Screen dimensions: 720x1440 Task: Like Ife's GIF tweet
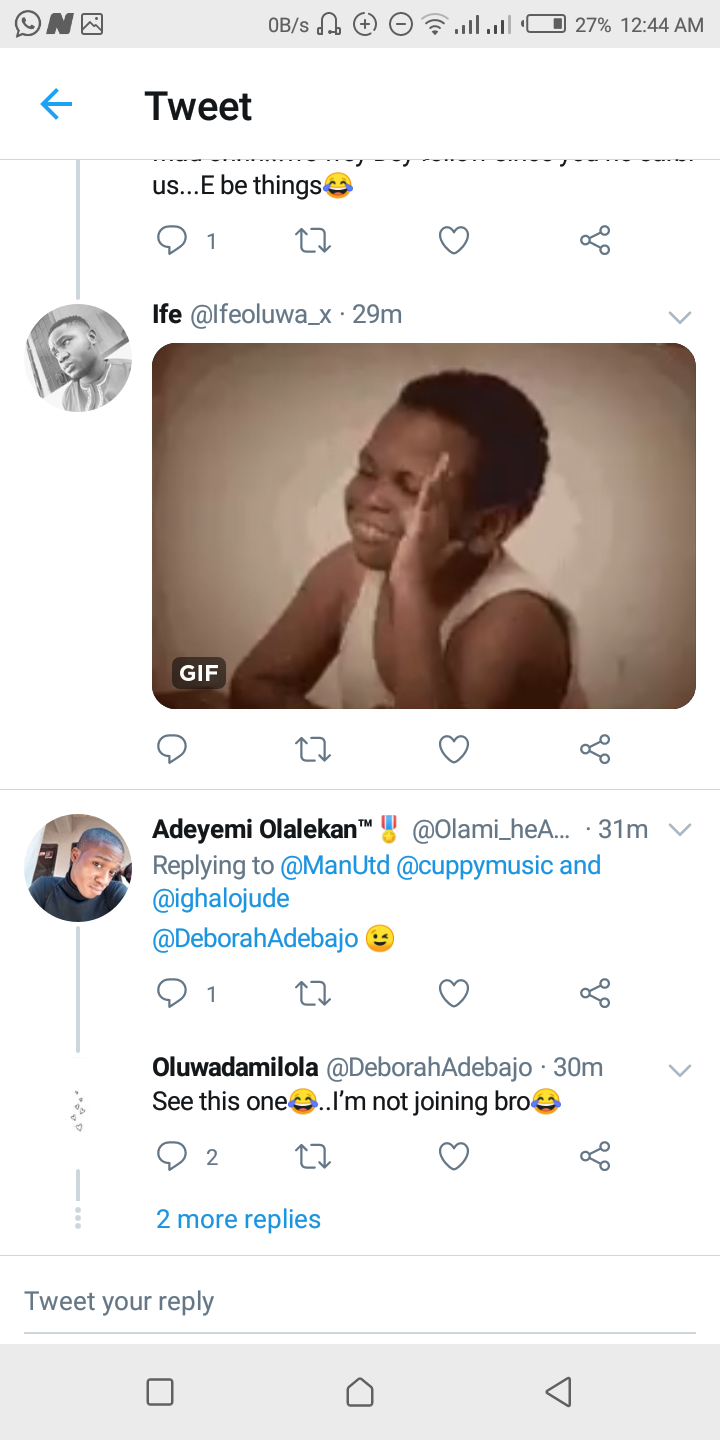(x=454, y=749)
